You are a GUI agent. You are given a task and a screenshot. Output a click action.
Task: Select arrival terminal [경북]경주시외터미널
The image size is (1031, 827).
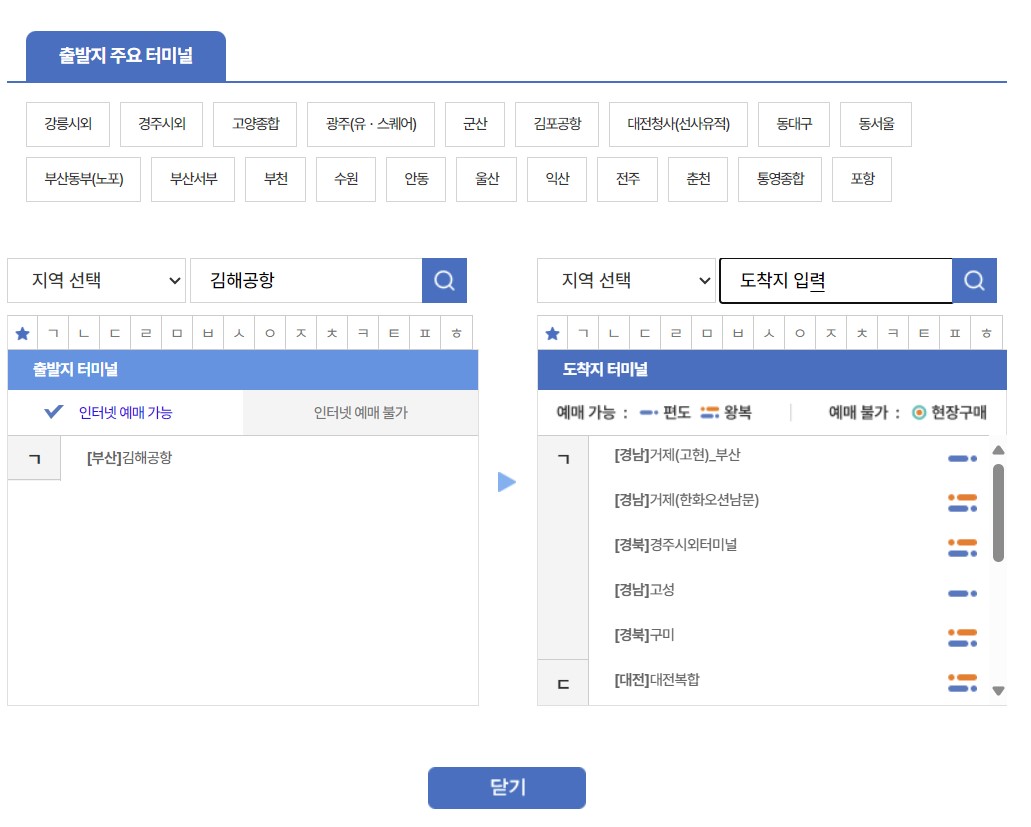[x=675, y=545]
